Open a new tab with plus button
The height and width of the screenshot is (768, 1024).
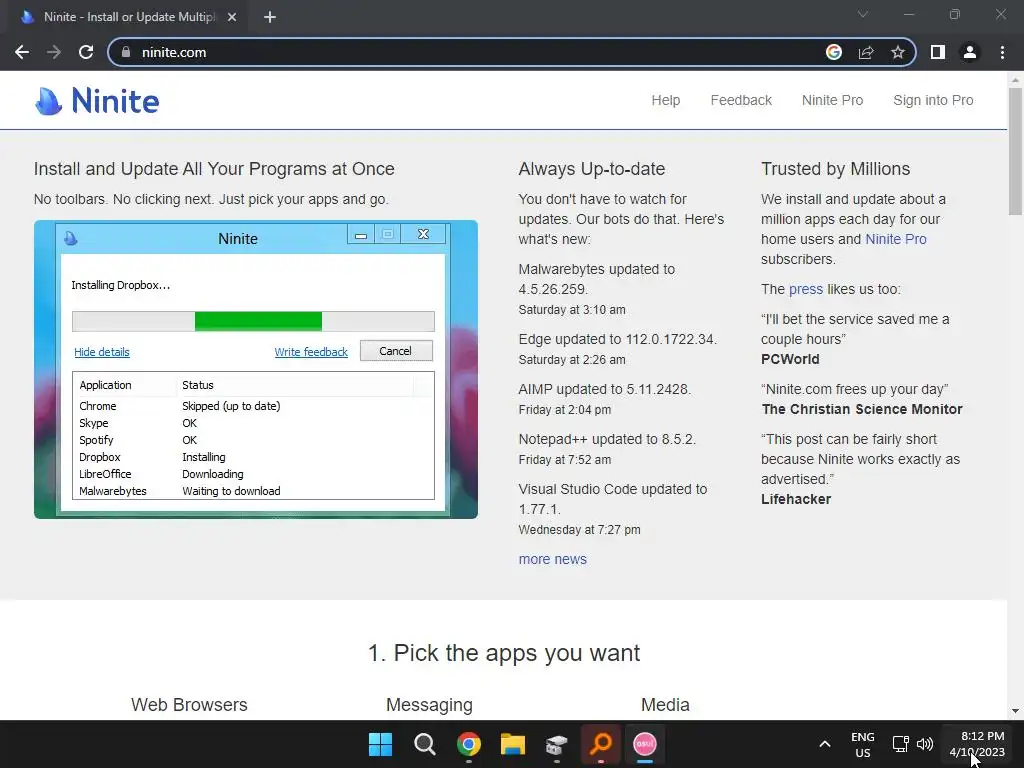pyautogui.click(x=270, y=17)
